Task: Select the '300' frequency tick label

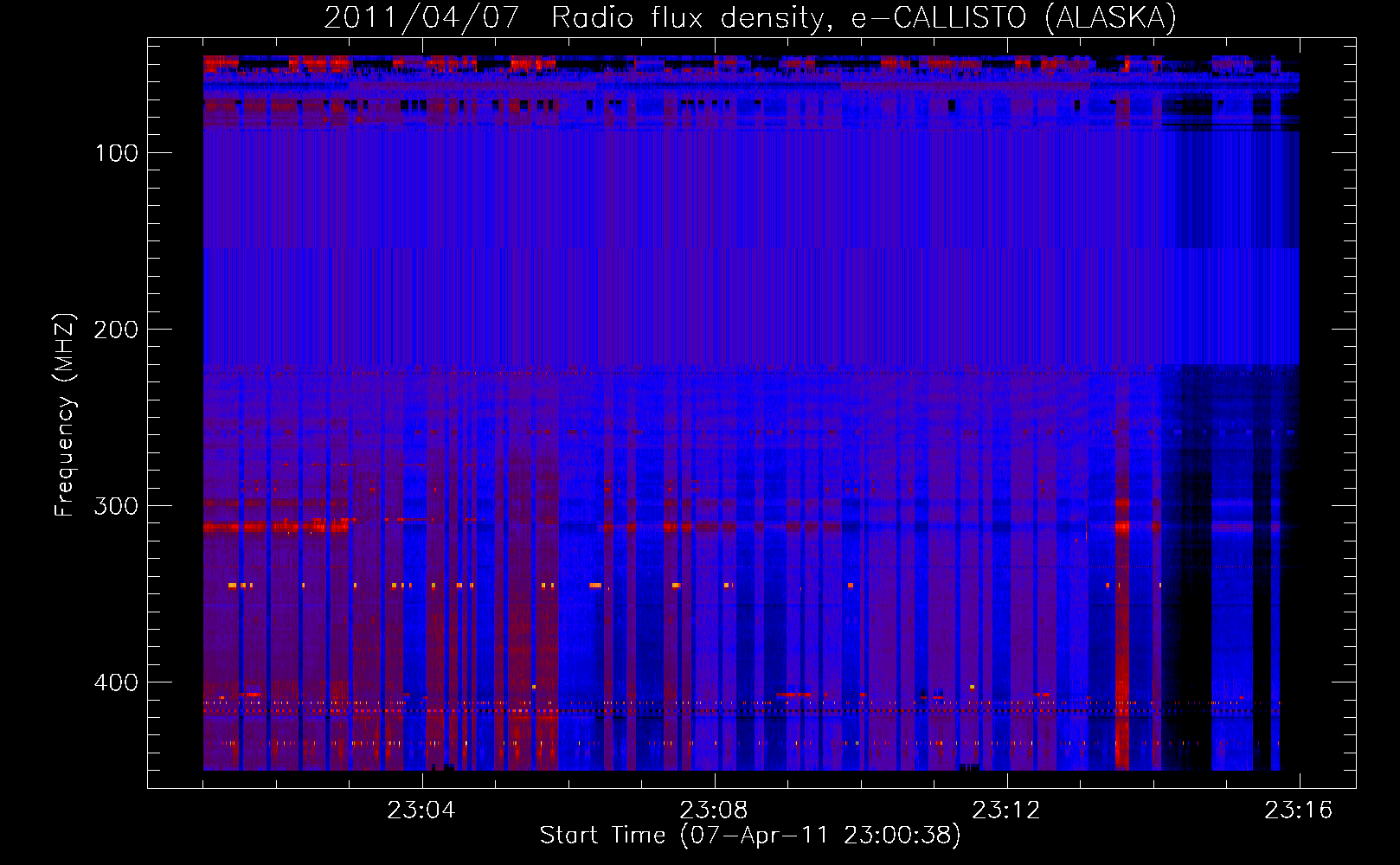Action: (x=117, y=507)
